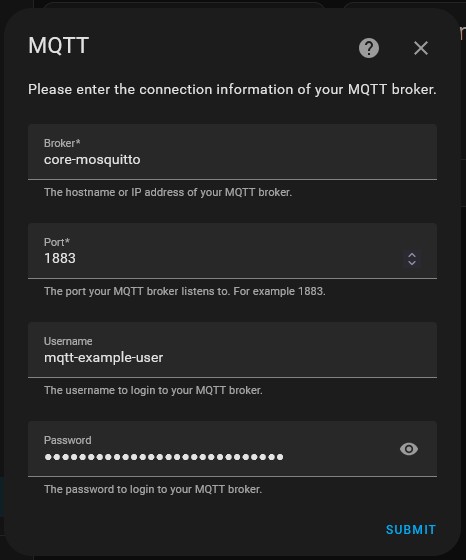Increase the port number with the up arrow
Viewport: 466px width, 560px height.
(412, 255)
